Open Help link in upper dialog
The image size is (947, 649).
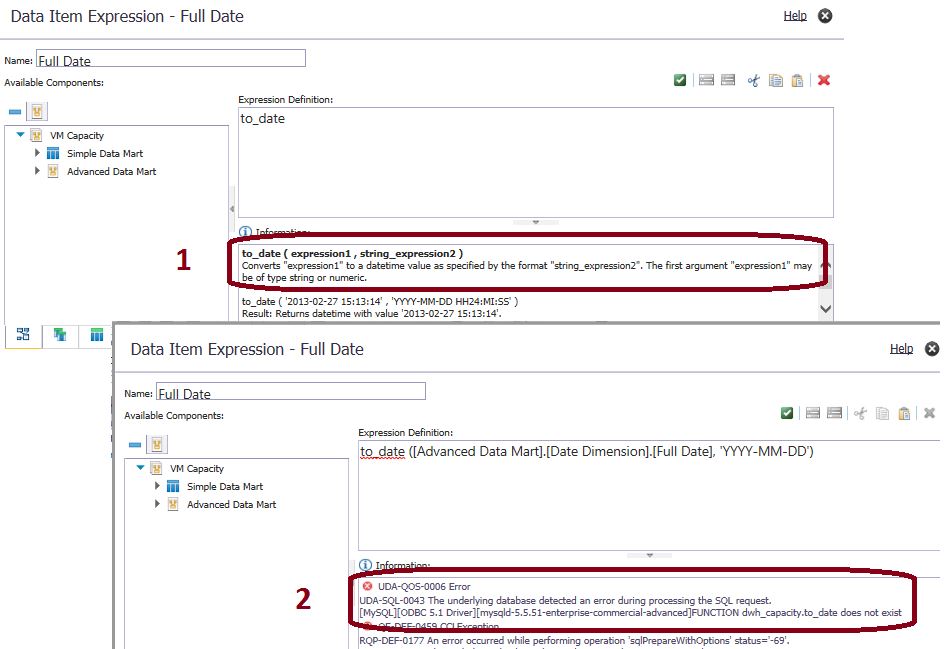pos(795,16)
